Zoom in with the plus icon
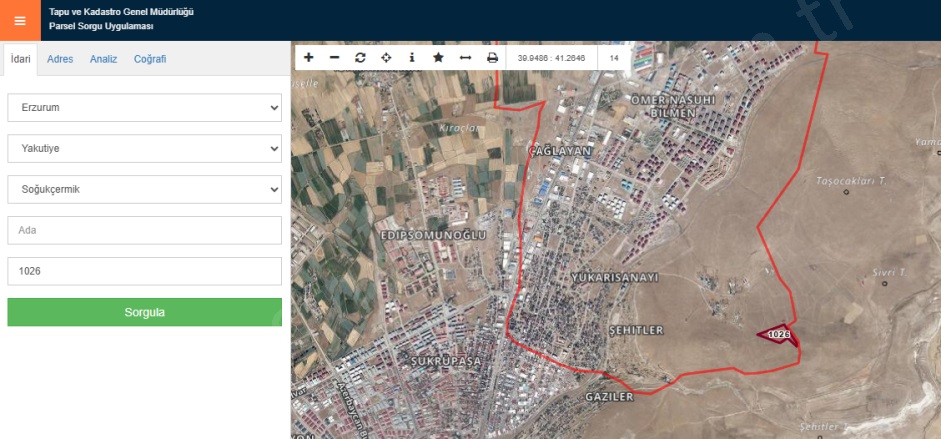The width and height of the screenshot is (941, 439). coord(308,58)
